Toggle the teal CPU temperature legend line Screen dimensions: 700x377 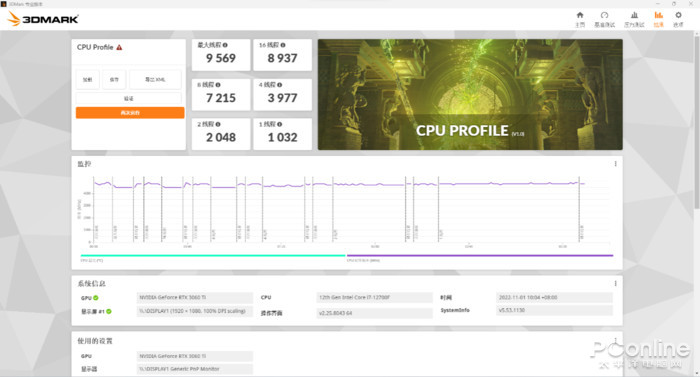tap(213, 256)
